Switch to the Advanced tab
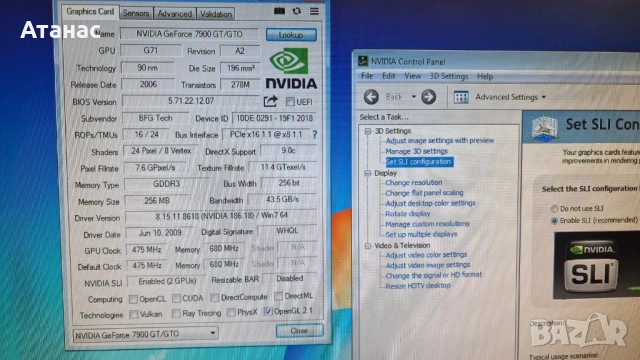Screen dimensions: 640x360 click(x=174, y=14)
